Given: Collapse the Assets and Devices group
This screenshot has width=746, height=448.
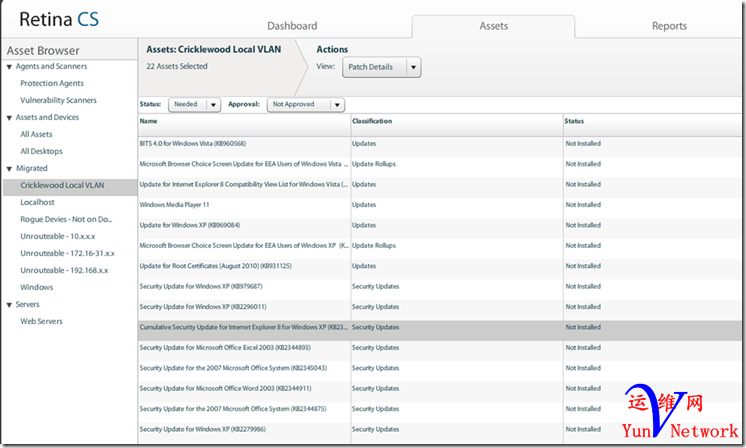Looking at the screenshot, I should click(x=9, y=118).
